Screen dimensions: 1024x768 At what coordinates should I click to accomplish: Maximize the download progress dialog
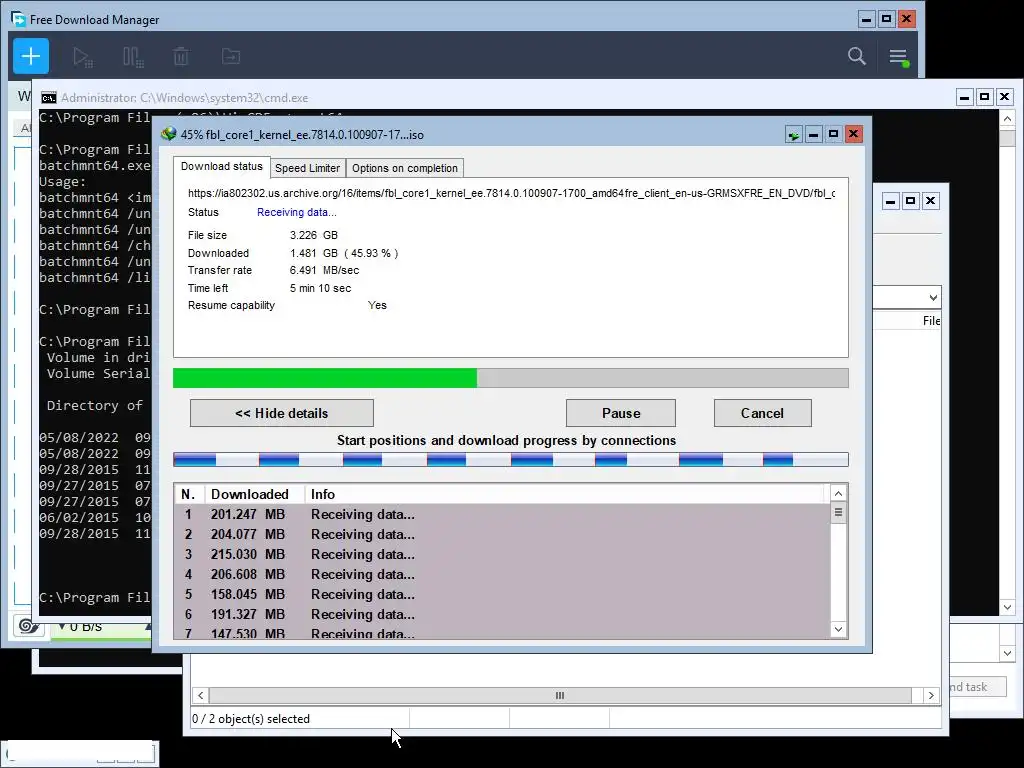(x=833, y=135)
